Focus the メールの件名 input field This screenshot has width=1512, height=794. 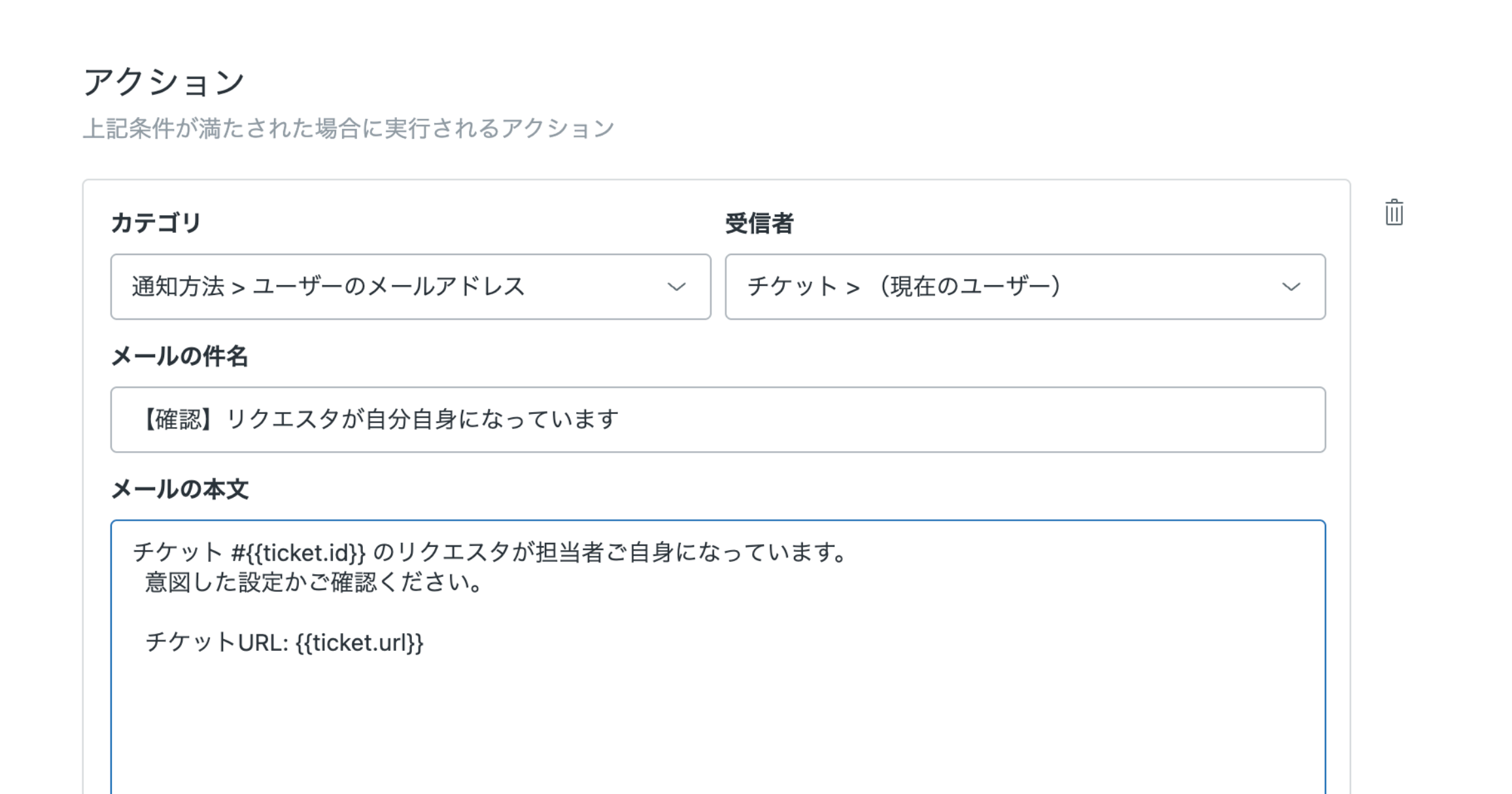point(916,419)
